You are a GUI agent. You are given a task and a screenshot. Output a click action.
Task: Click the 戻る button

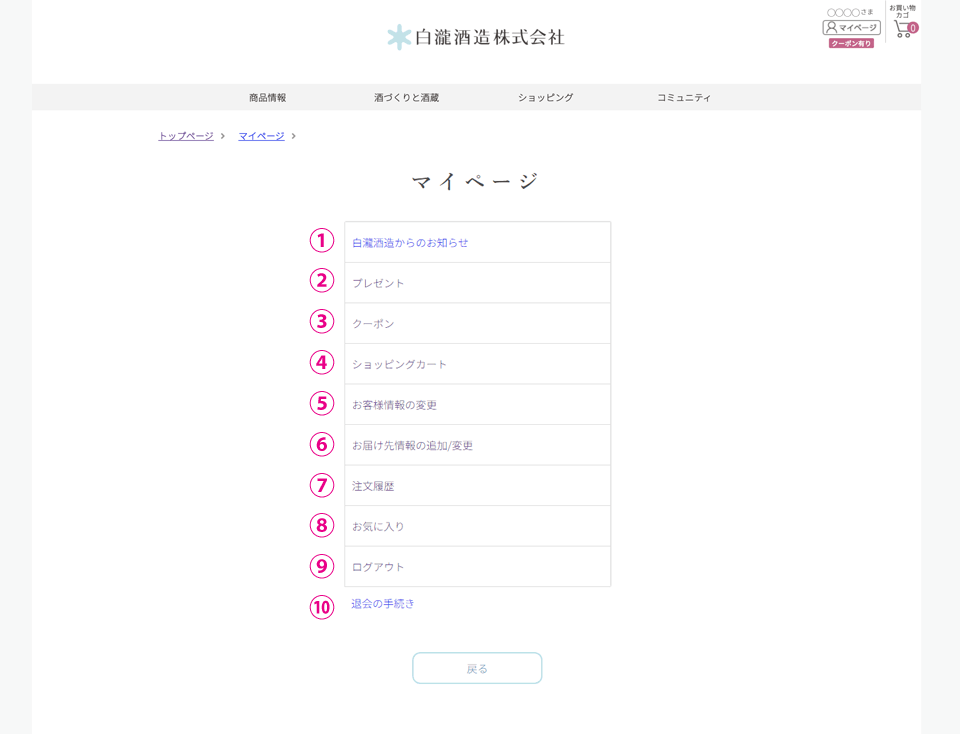pyautogui.click(x=477, y=668)
